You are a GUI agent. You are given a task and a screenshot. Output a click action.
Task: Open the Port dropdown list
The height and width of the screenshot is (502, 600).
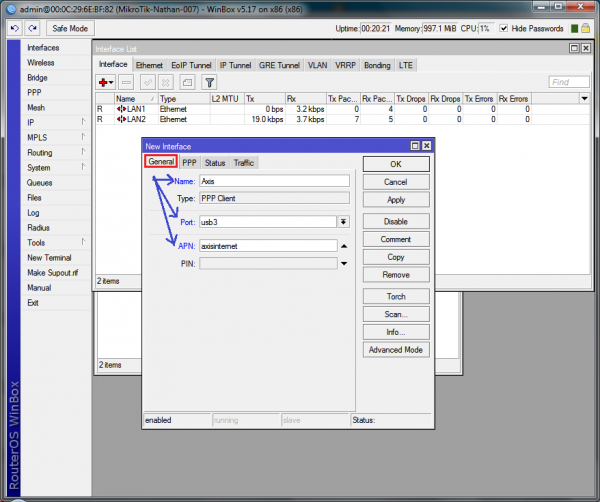click(344, 222)
